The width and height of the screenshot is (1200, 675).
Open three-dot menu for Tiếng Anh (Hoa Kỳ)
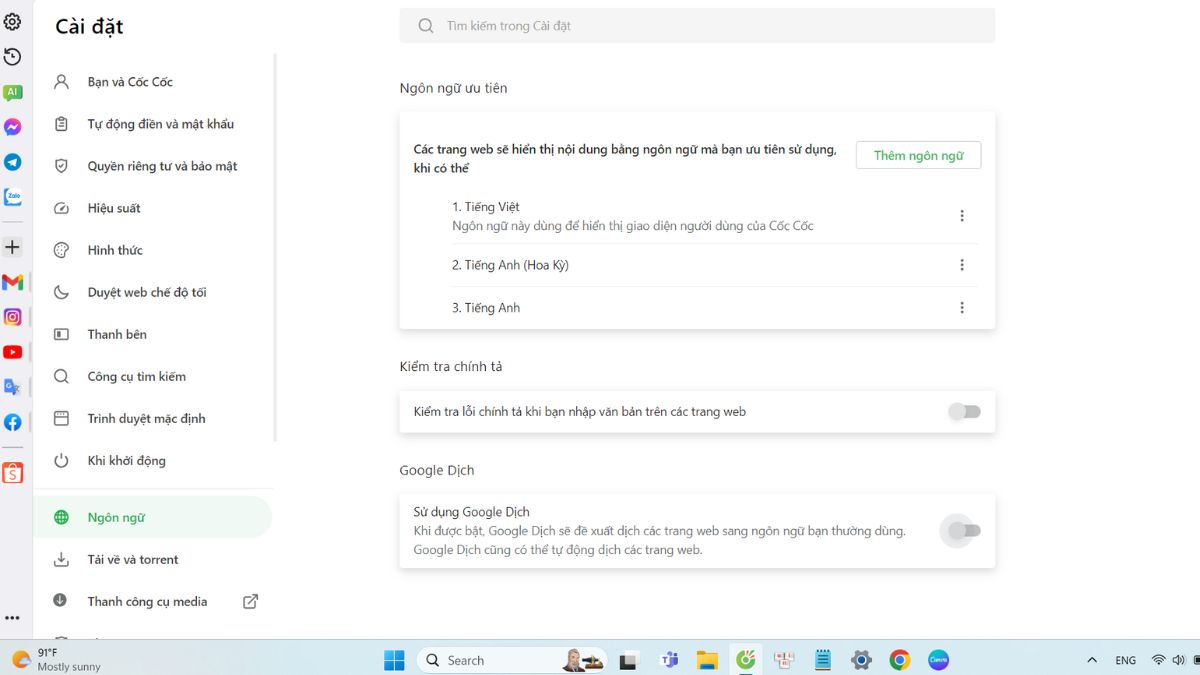coord(962,265)
